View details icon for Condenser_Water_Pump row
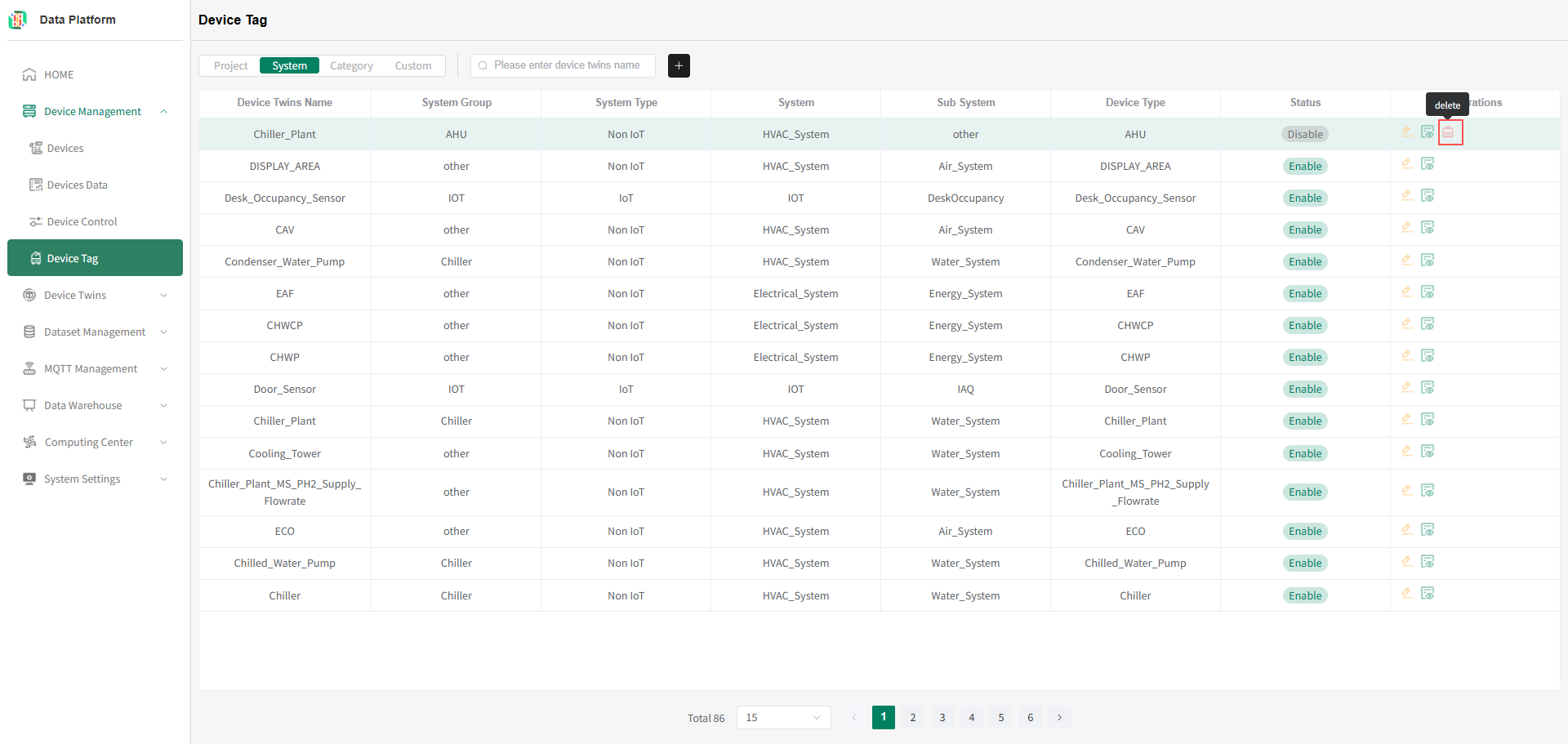 tap(1428, 260)
